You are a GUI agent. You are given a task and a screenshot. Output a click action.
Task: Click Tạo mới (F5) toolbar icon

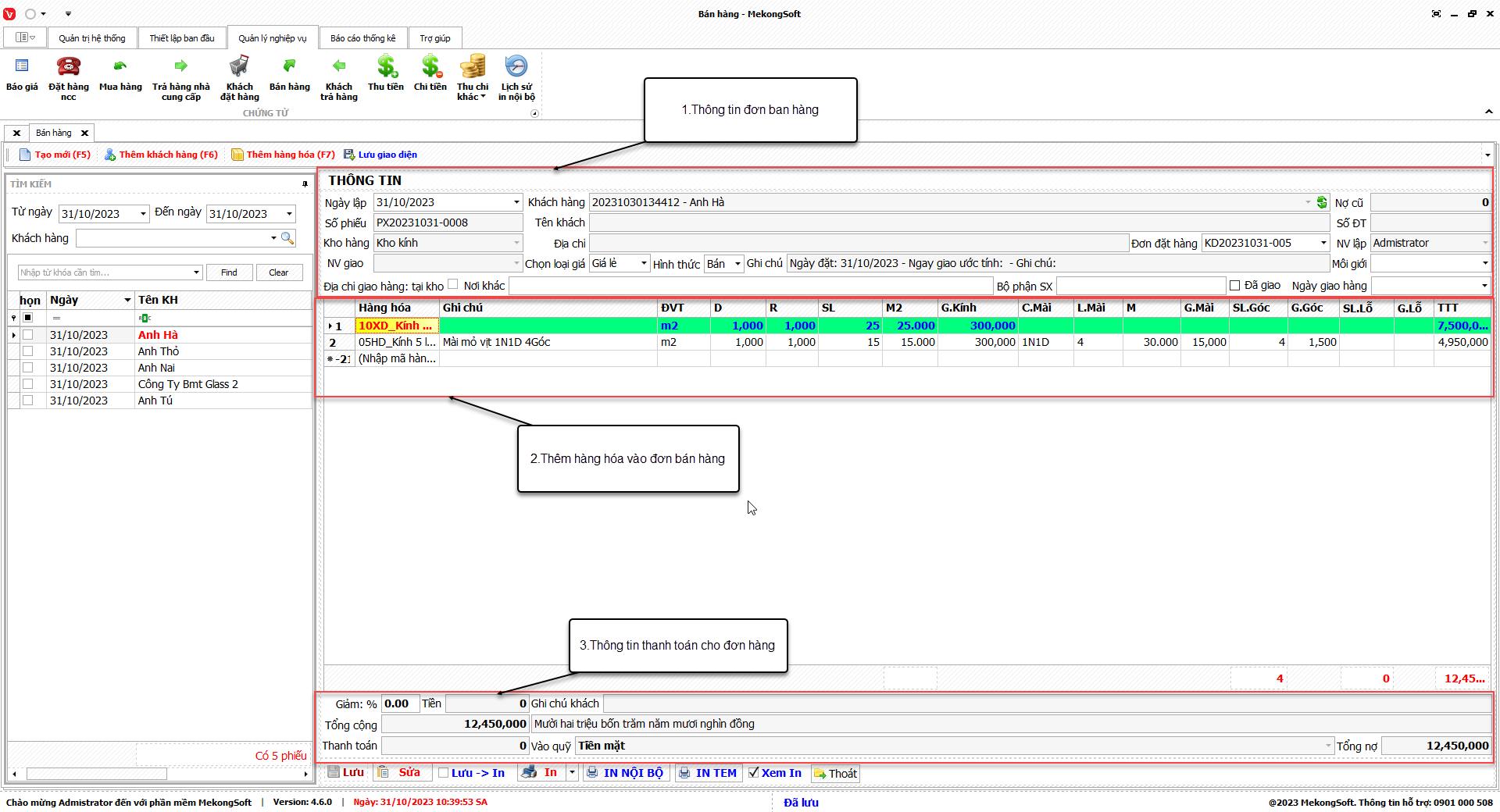55,155
